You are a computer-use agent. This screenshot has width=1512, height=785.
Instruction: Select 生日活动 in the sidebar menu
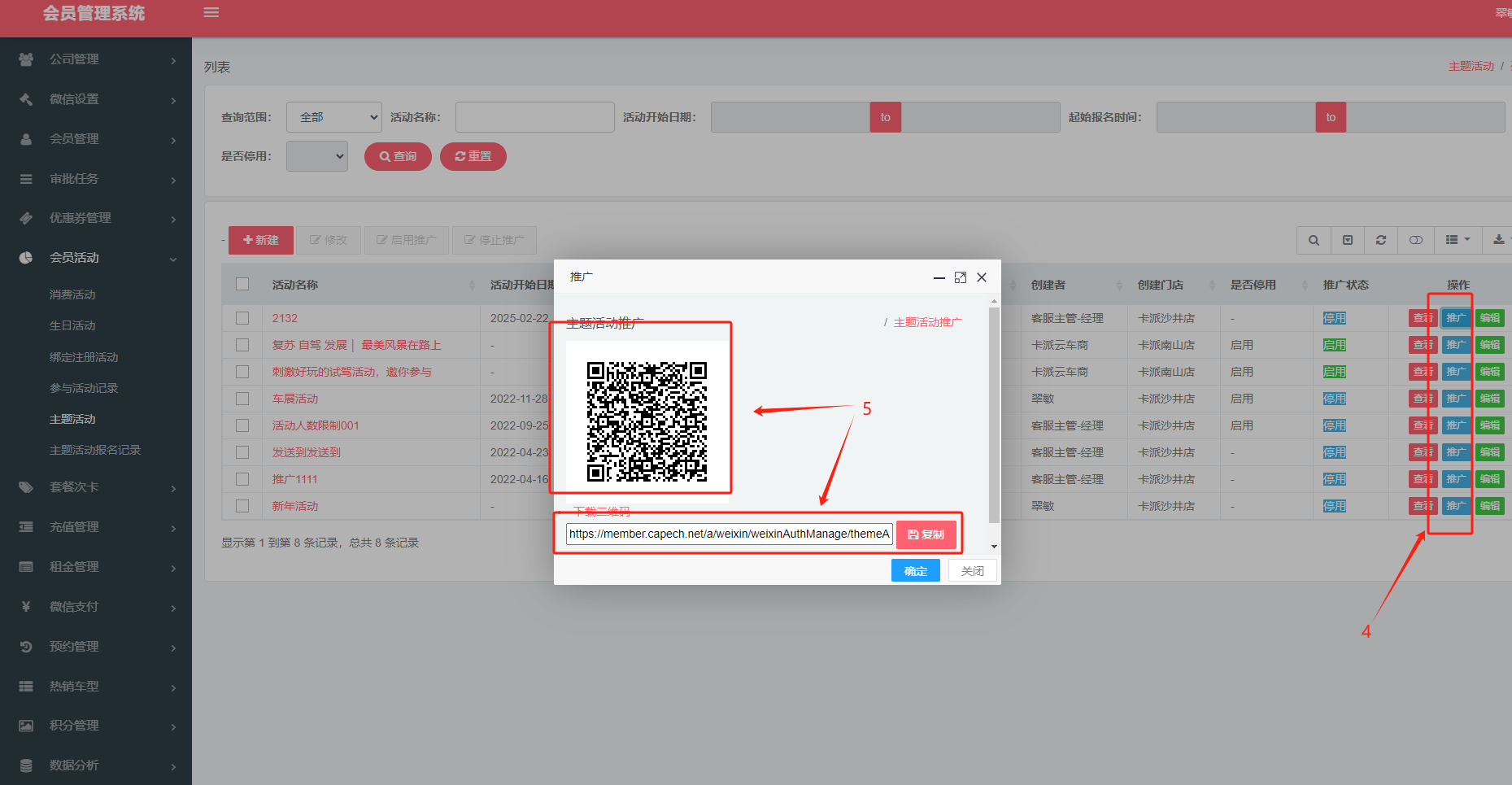[x=72, y=325]
